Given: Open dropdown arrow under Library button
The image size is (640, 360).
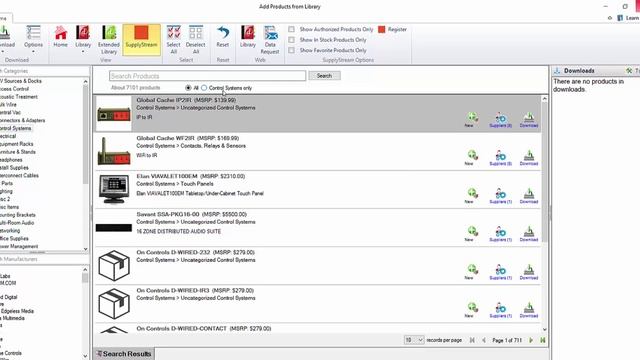Looking at the screenshot, I should pos(83,52).
